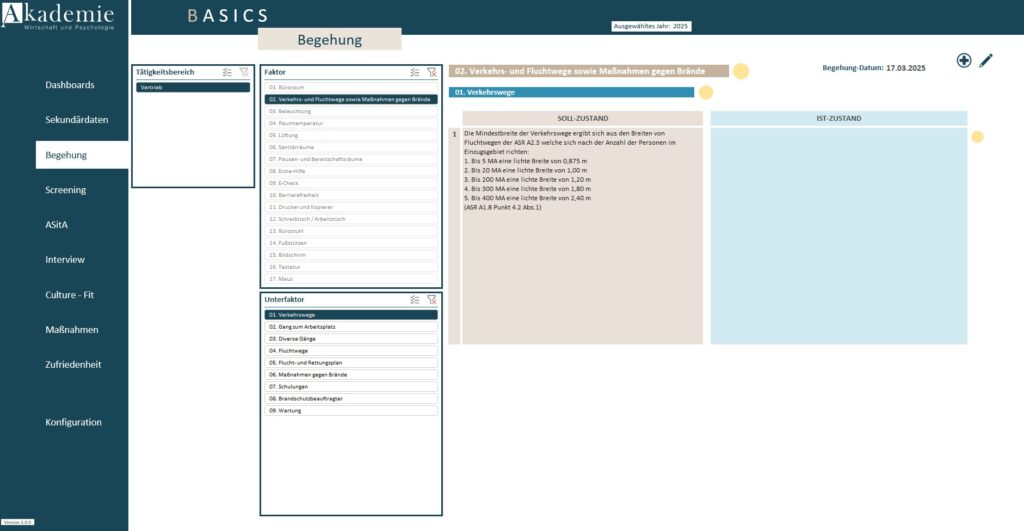
Task: Click the pencil edit icon
Action: 986,60
